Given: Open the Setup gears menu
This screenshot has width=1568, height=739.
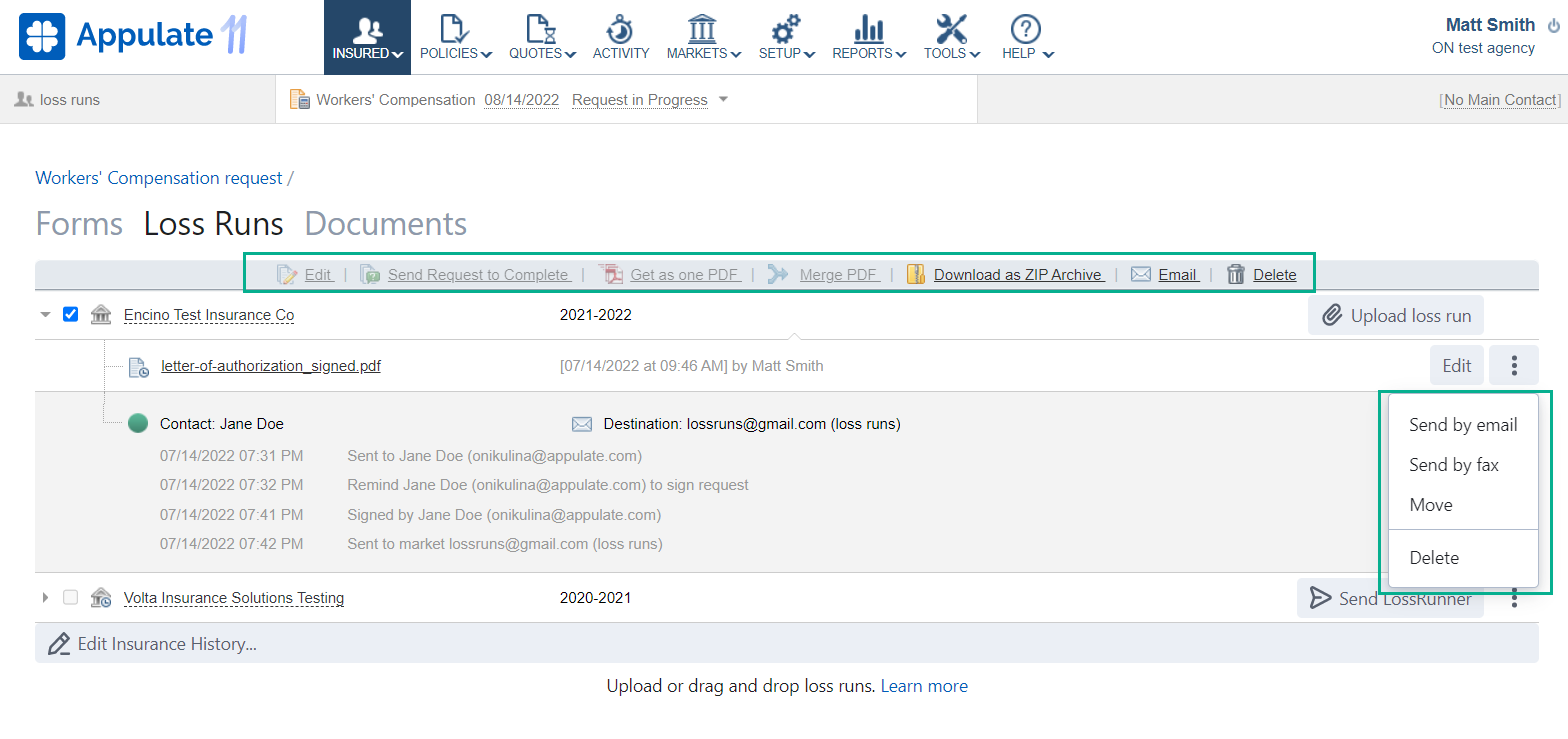Looking at the screenshot, I should pyautogui.click(x=786, y=30).
